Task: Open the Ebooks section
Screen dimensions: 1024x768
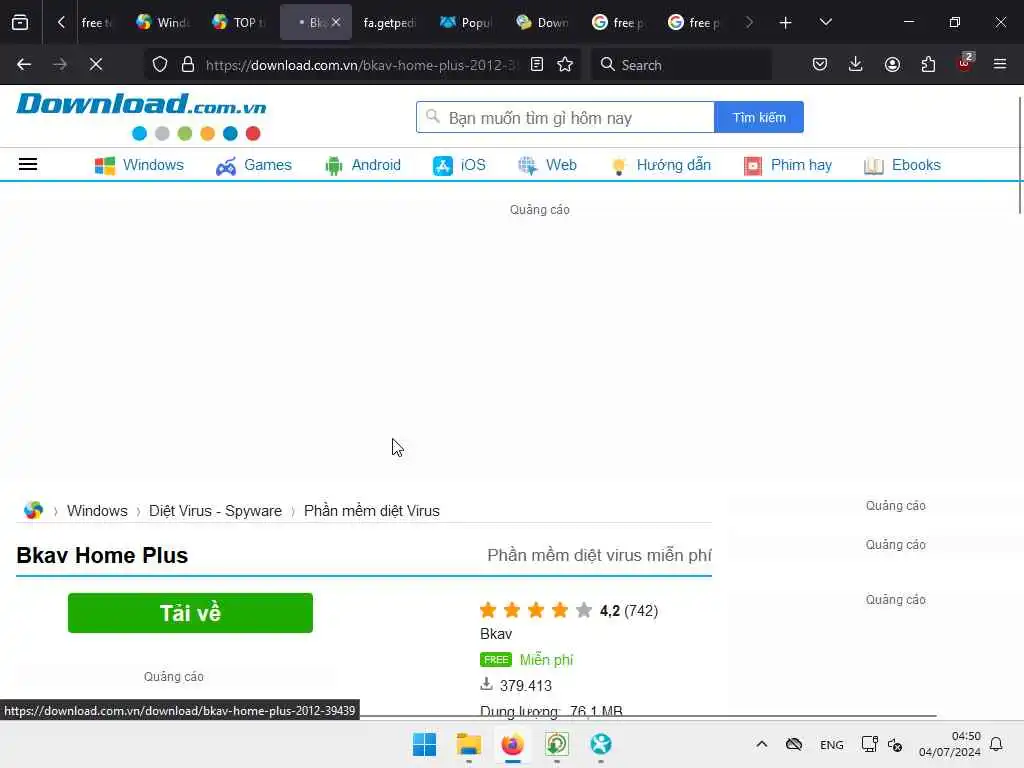Action: point(902,165)
